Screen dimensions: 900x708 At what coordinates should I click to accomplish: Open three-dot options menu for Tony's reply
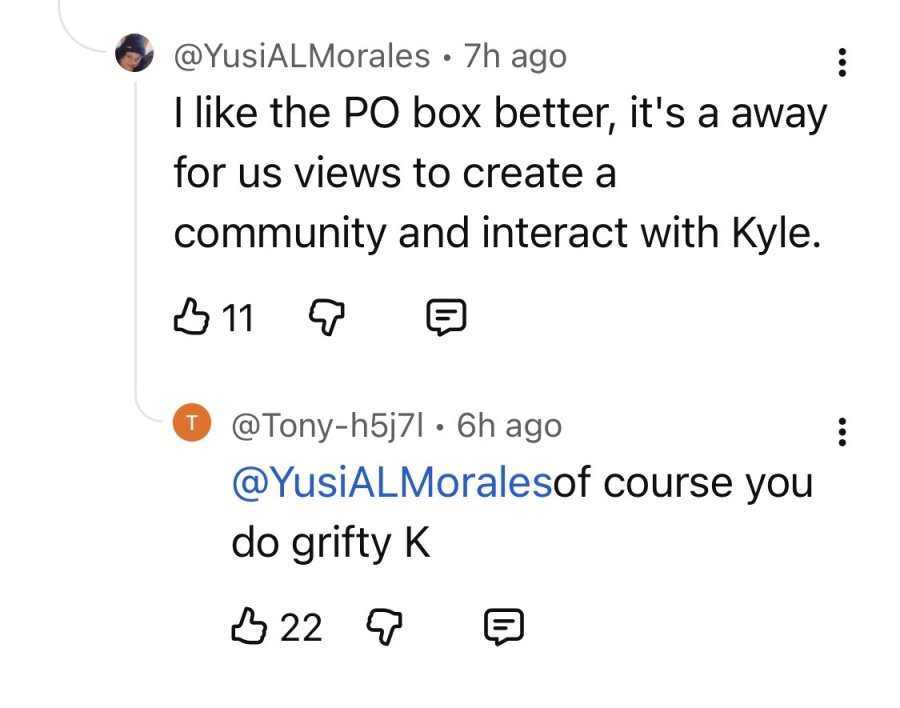coord(841,432)
